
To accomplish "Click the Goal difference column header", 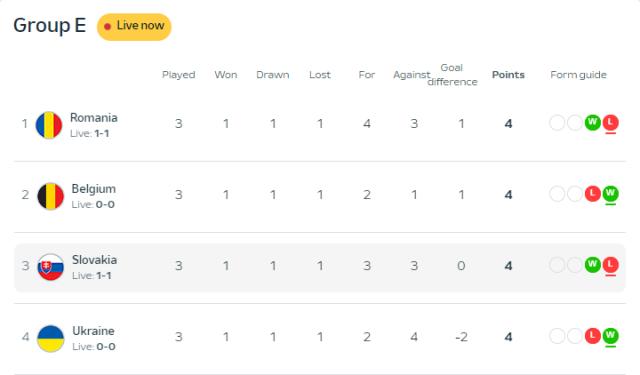I will 452,75.
